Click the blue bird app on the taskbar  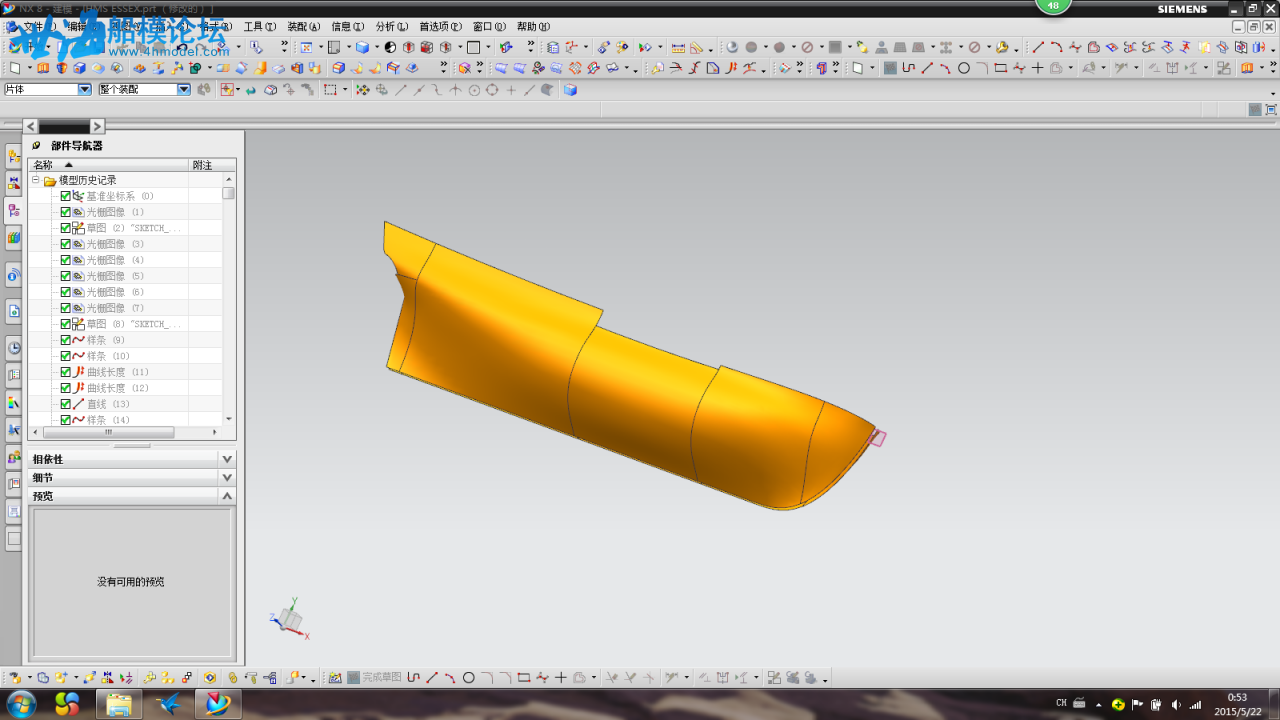[168, 704]
